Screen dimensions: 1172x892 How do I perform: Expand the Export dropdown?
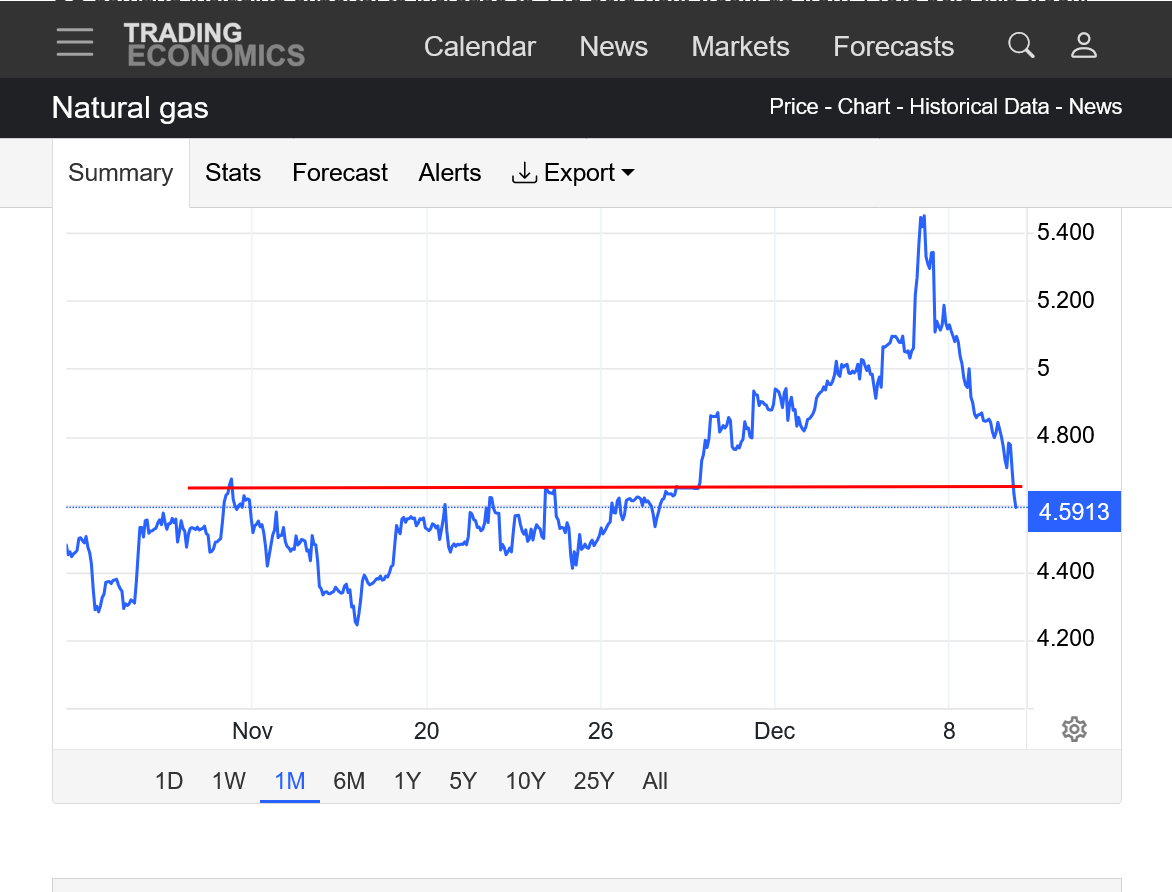[573, 173]
